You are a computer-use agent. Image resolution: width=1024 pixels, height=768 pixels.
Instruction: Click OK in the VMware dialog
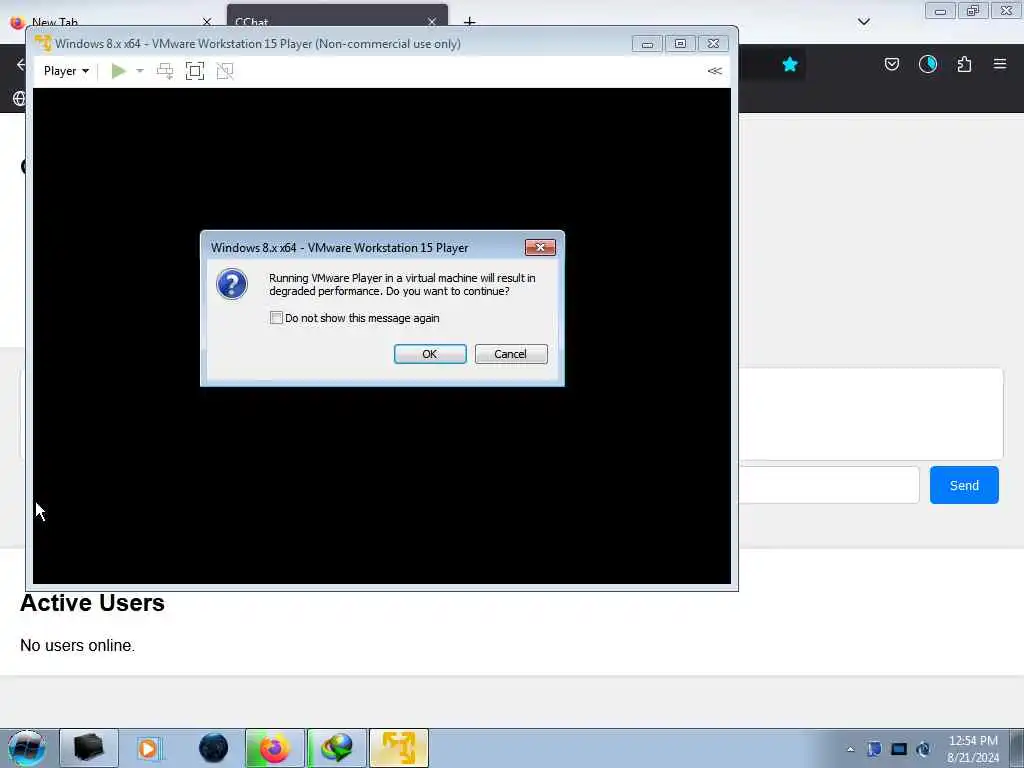[x=430, y=354]
